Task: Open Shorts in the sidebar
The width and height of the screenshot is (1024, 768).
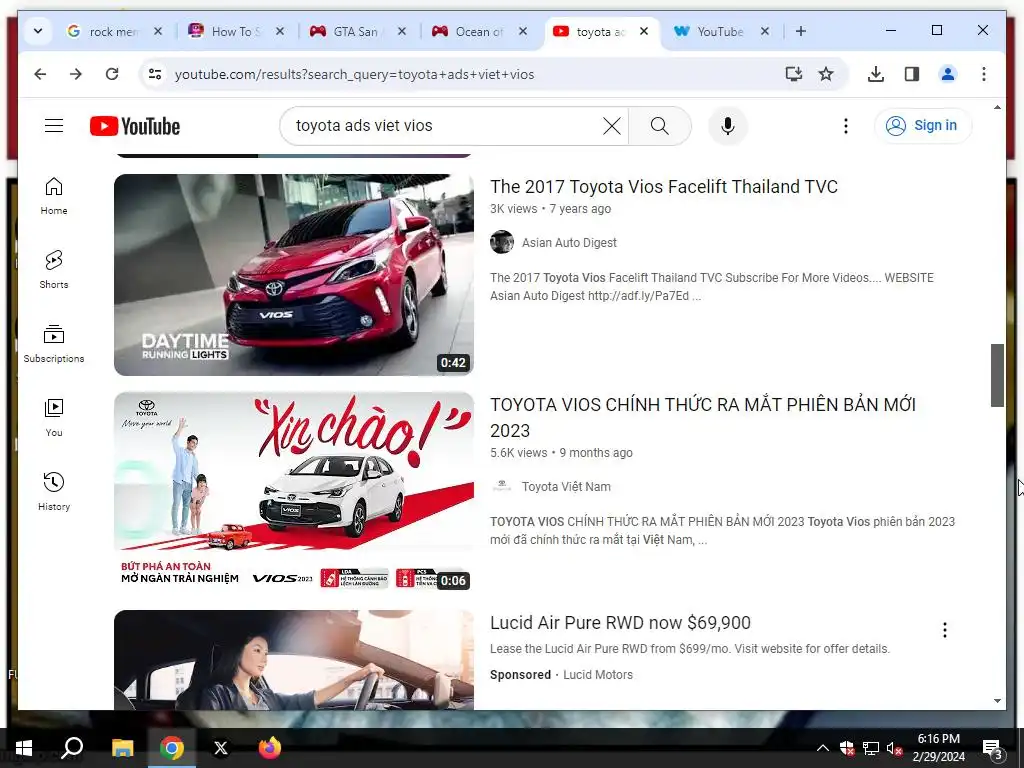Action: click(x=54, y=270)
